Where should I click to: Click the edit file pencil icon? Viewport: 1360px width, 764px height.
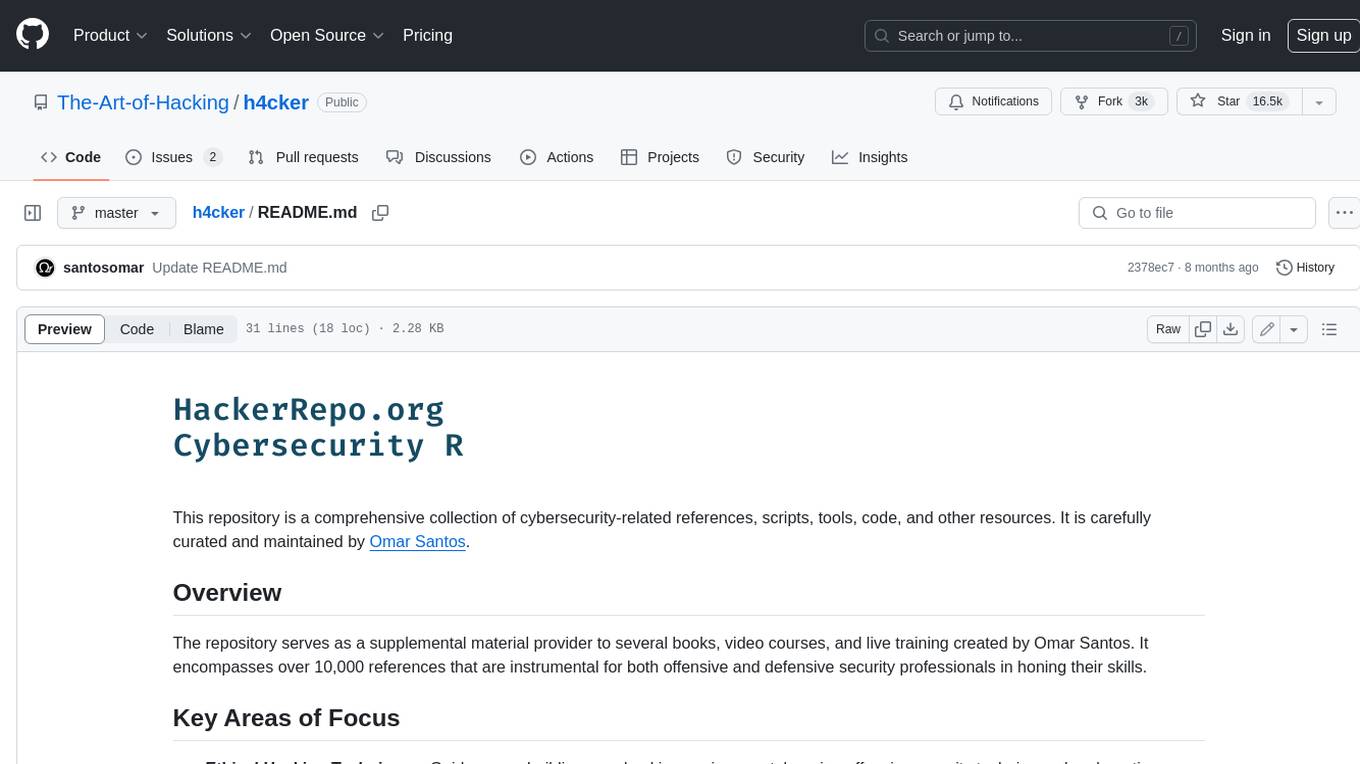[x=1267, y=329]
